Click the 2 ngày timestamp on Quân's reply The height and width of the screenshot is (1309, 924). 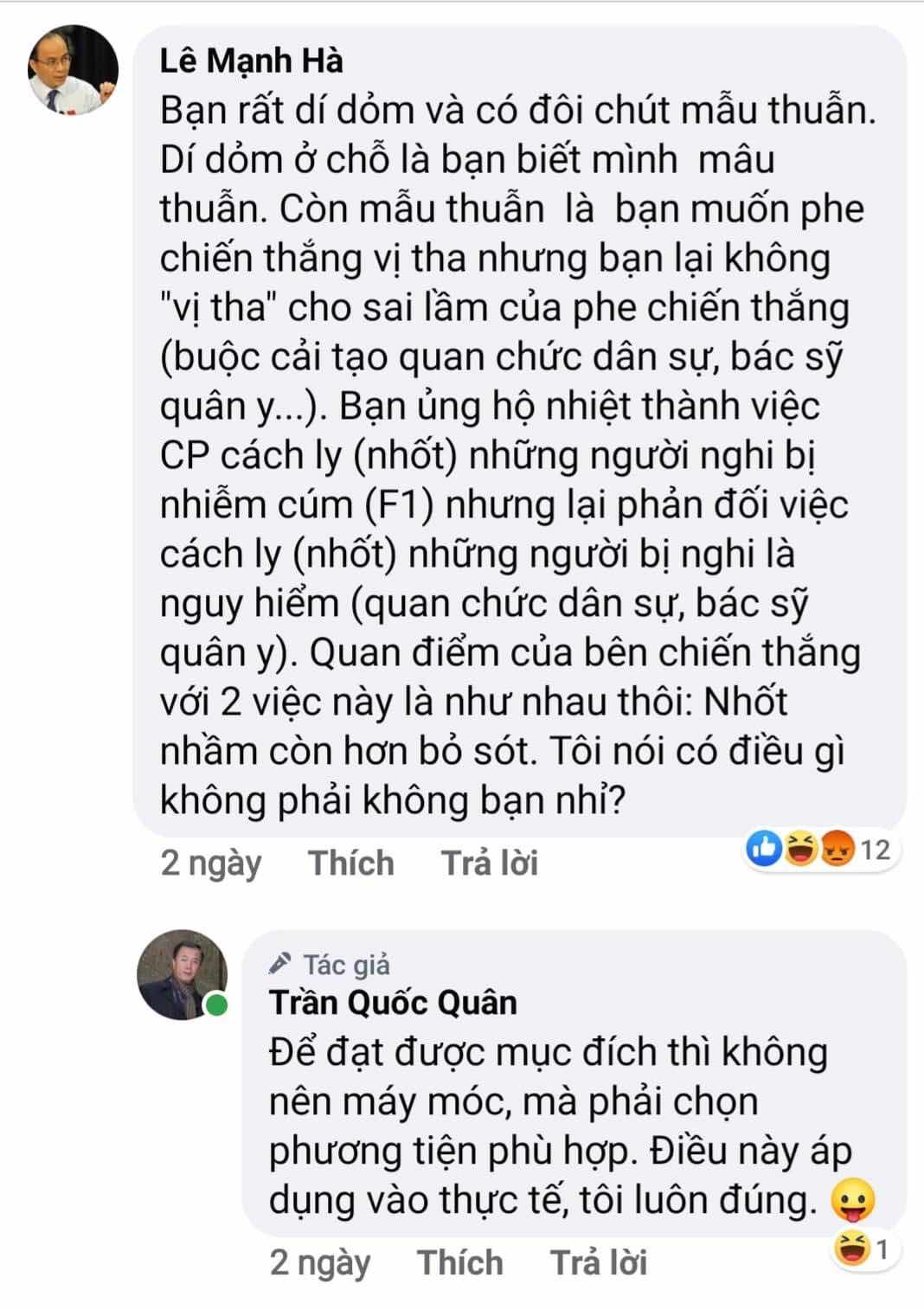319,1263
